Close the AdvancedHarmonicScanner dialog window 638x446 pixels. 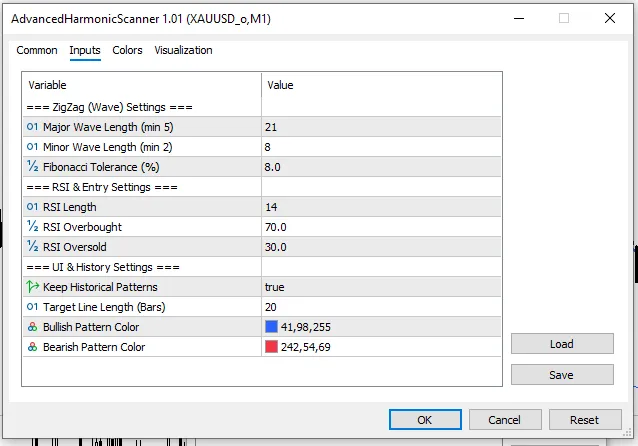(610, 18)
